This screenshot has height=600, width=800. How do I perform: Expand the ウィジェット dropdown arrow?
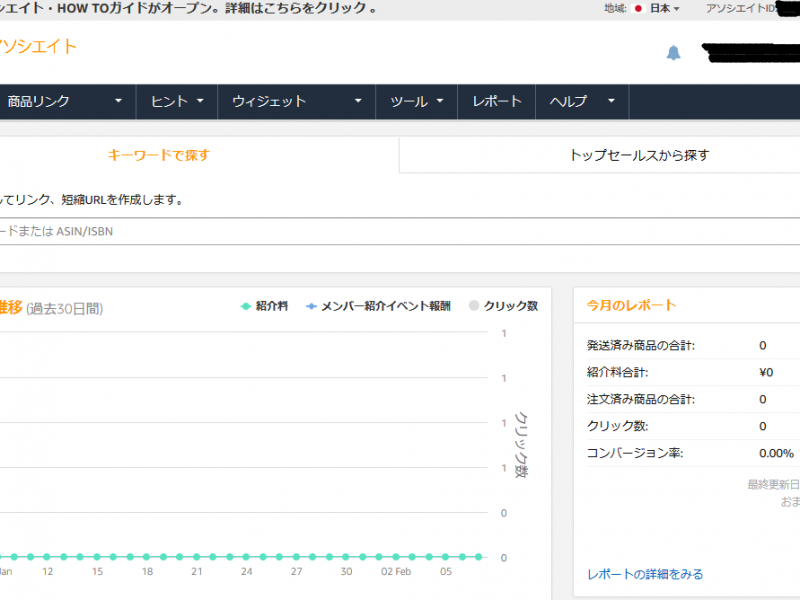tap(358, 101)
